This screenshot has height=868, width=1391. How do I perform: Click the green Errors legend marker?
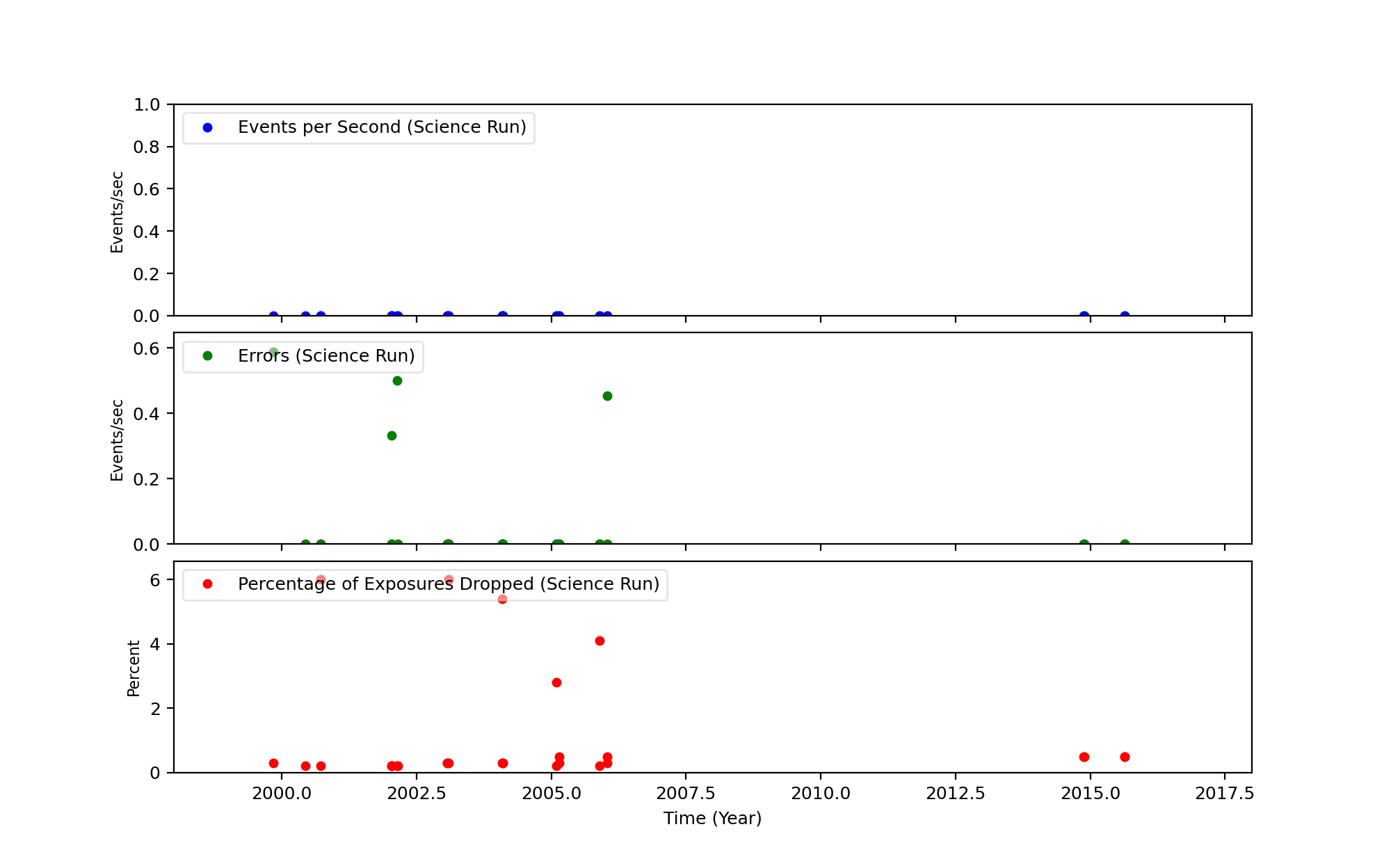pos(207,356)
